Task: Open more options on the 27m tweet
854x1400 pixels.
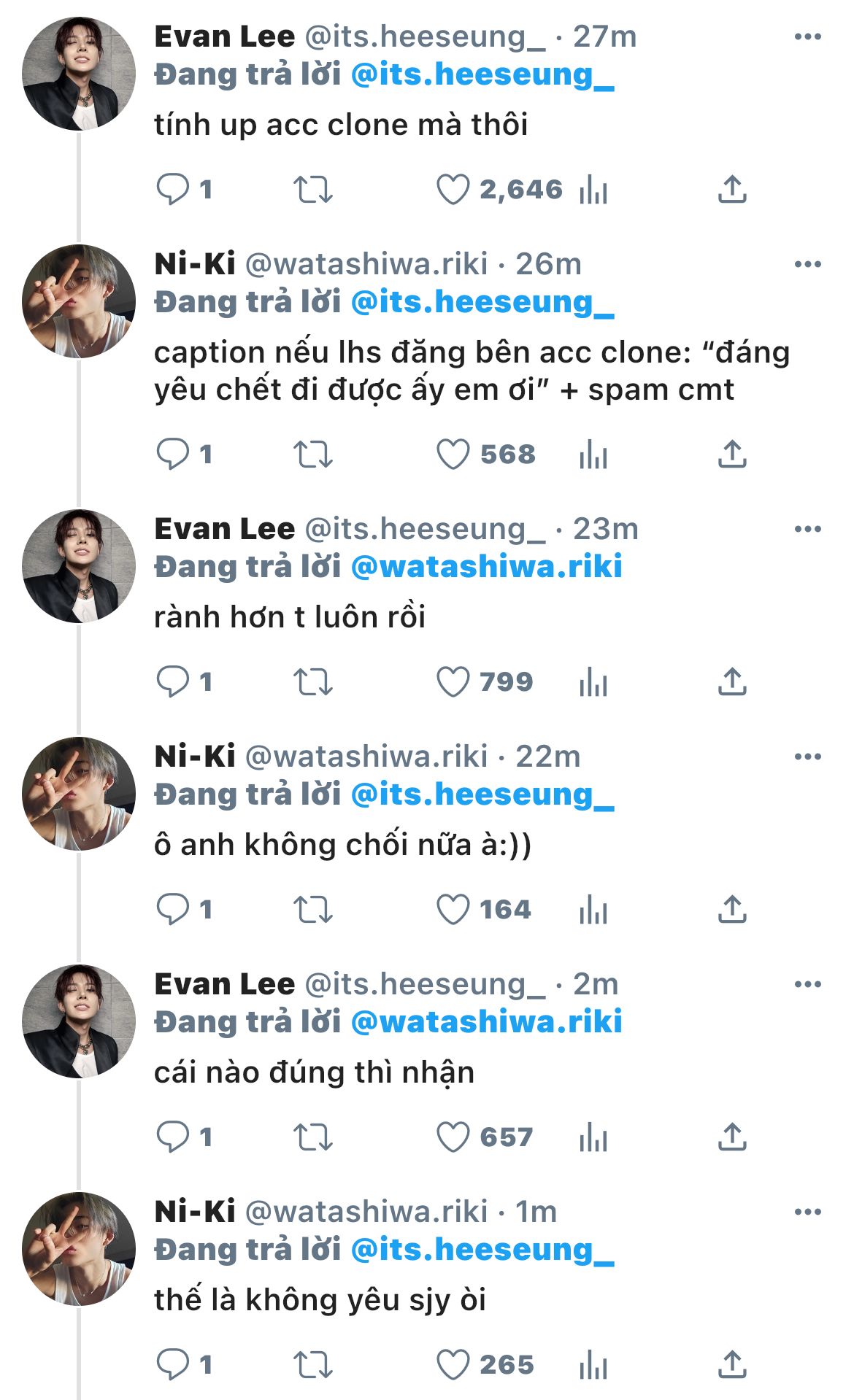Action: [x=807, y=37]
